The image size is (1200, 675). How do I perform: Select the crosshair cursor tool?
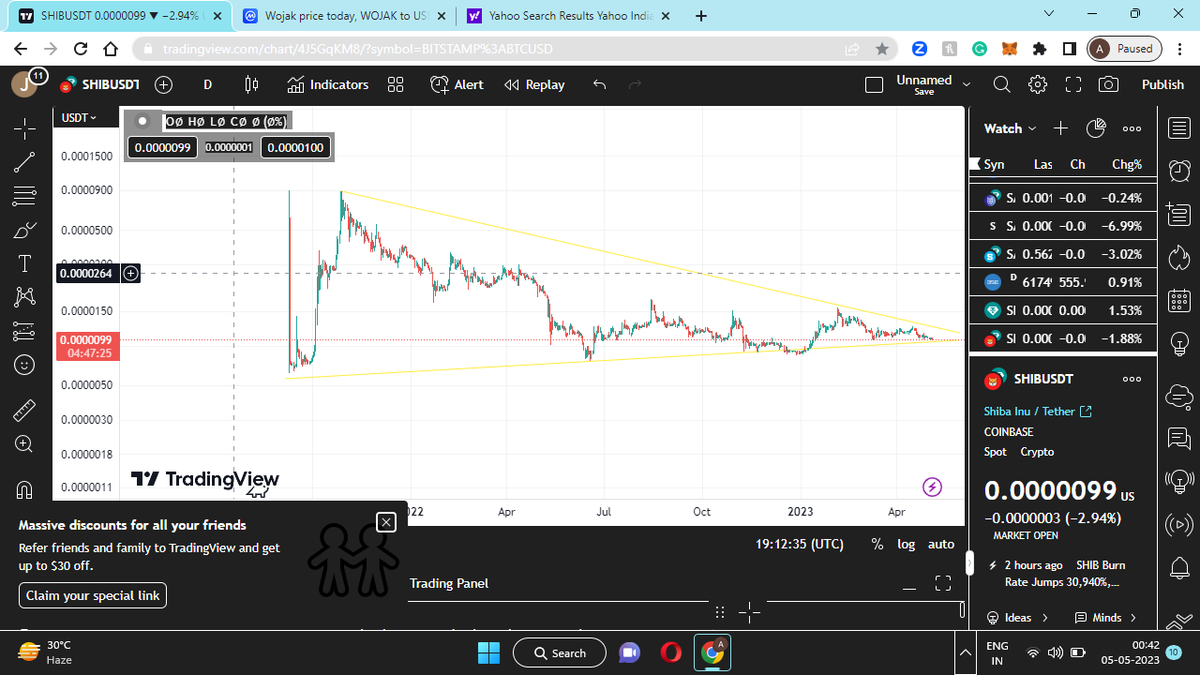pyautogui.click(x=25, y=128)
